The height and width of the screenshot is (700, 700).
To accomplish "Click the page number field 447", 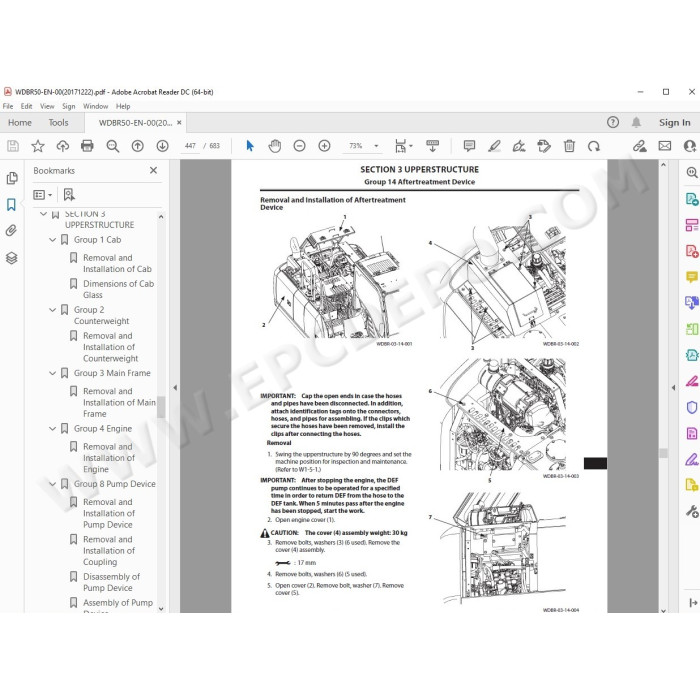I will point(190,146).
